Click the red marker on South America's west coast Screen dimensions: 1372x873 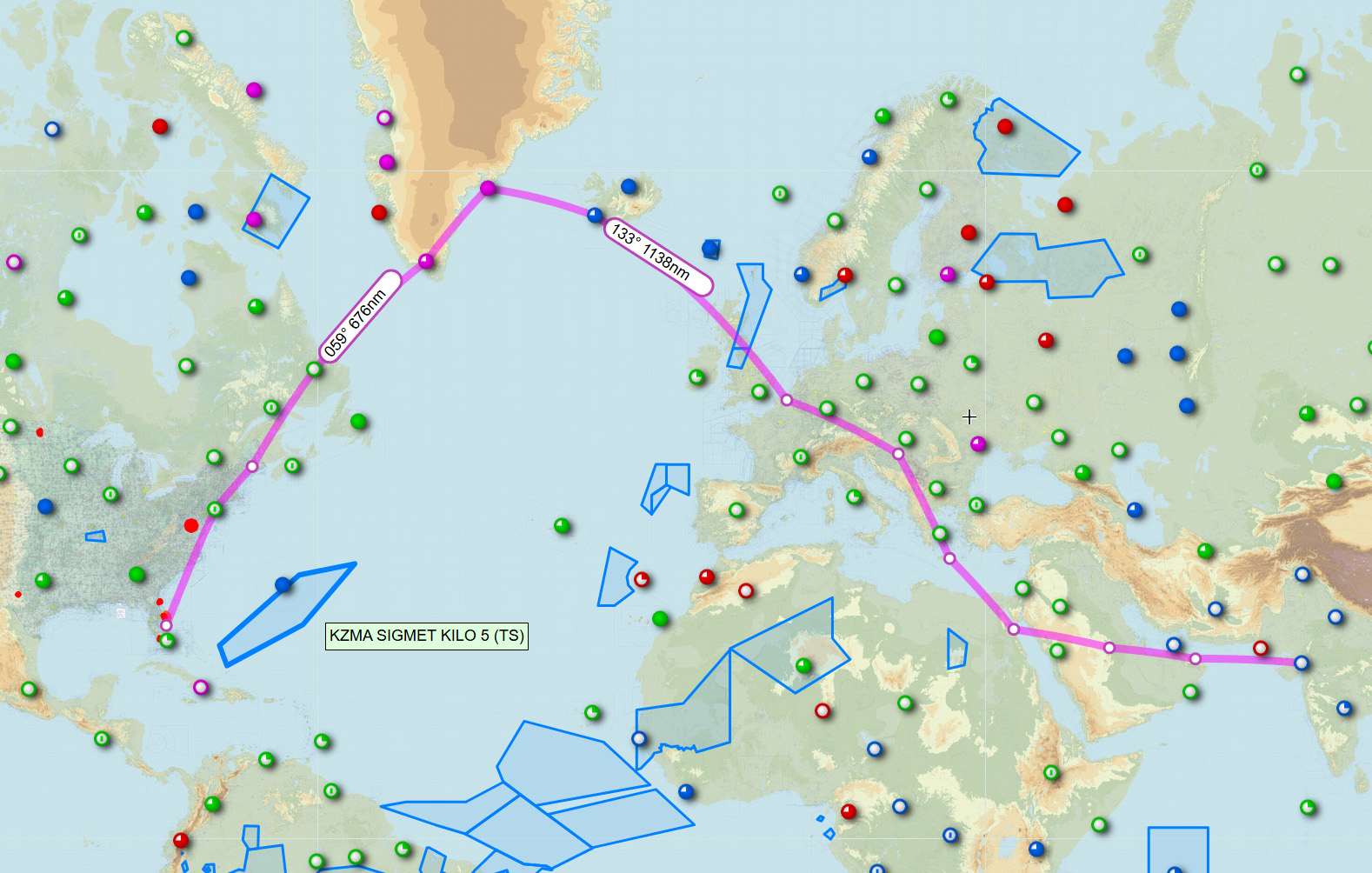pos(181,840)
